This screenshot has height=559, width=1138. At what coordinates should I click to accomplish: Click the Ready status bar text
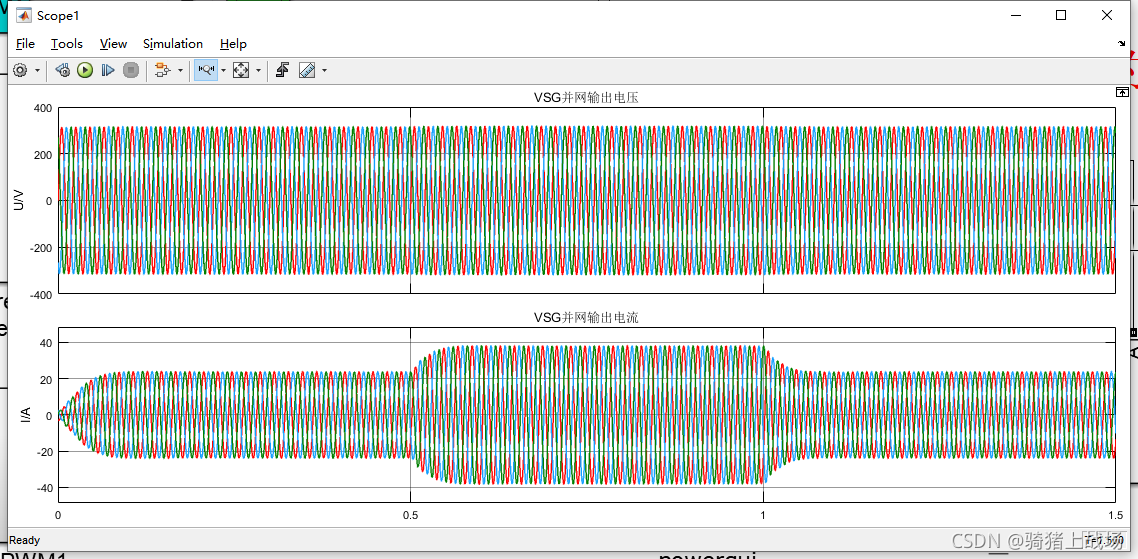pos(25,540)
